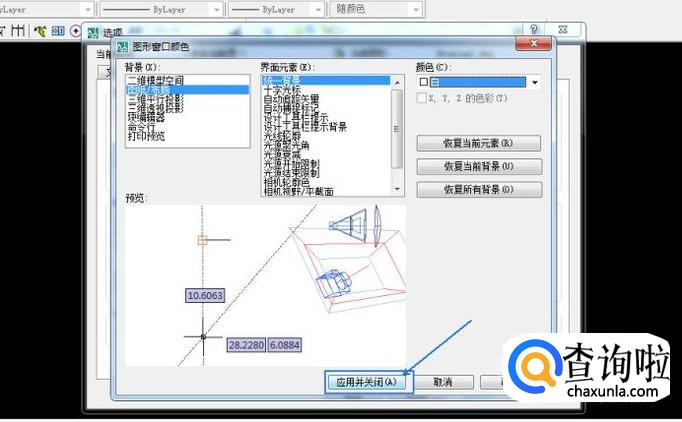The image size is (682, 422).
Task: Select 设计工具栏提示 interface element
Action: pyautogui.click(x=326, y=117)
